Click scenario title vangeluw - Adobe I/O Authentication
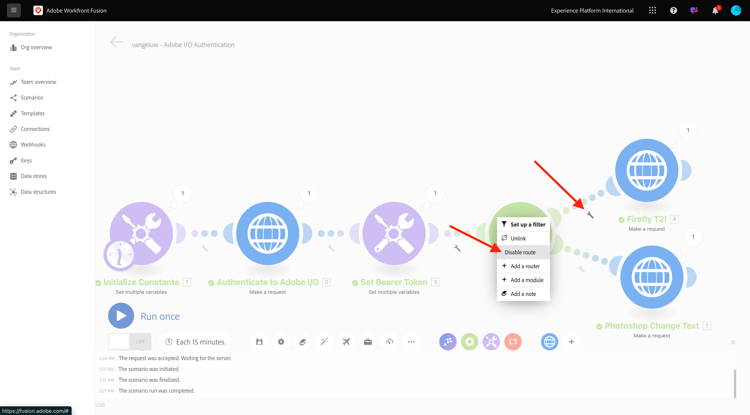Viewport: 750px width, 415px height. [x=183, y=44]
